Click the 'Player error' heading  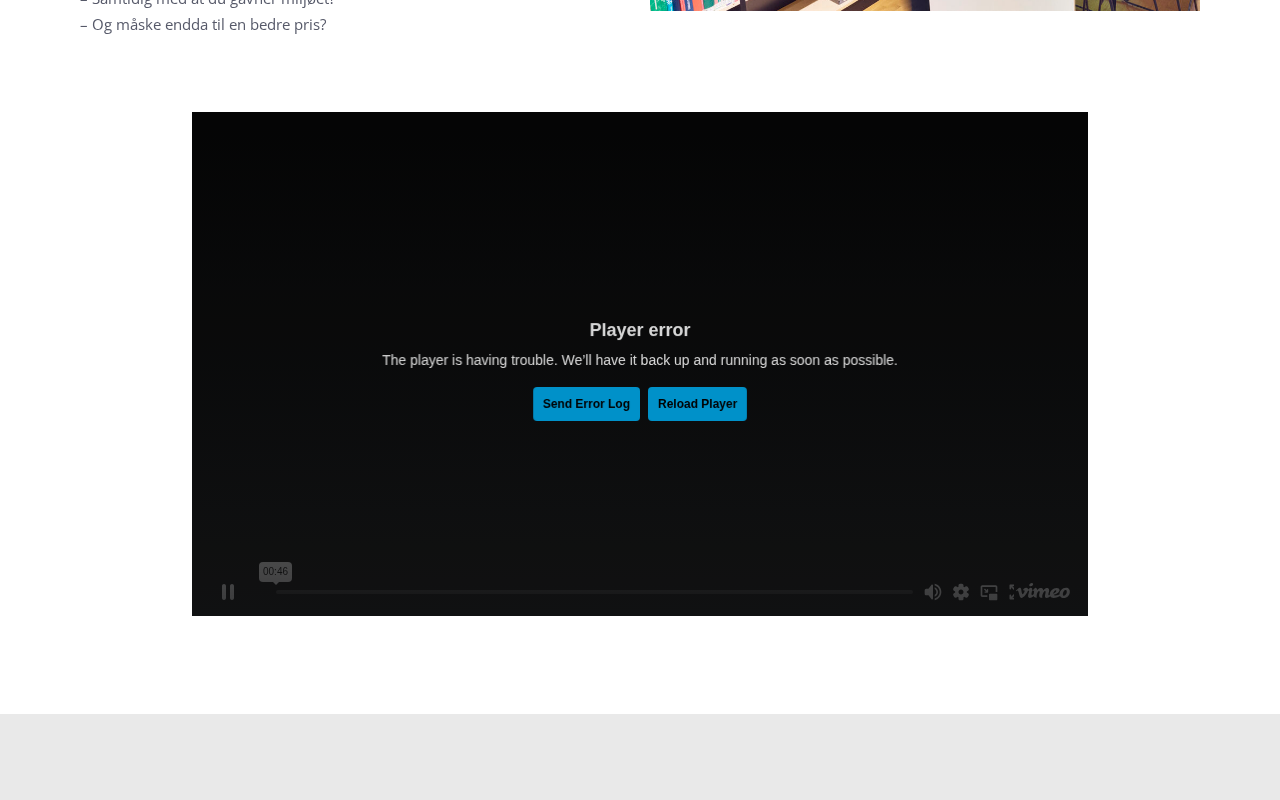(640, 330)
